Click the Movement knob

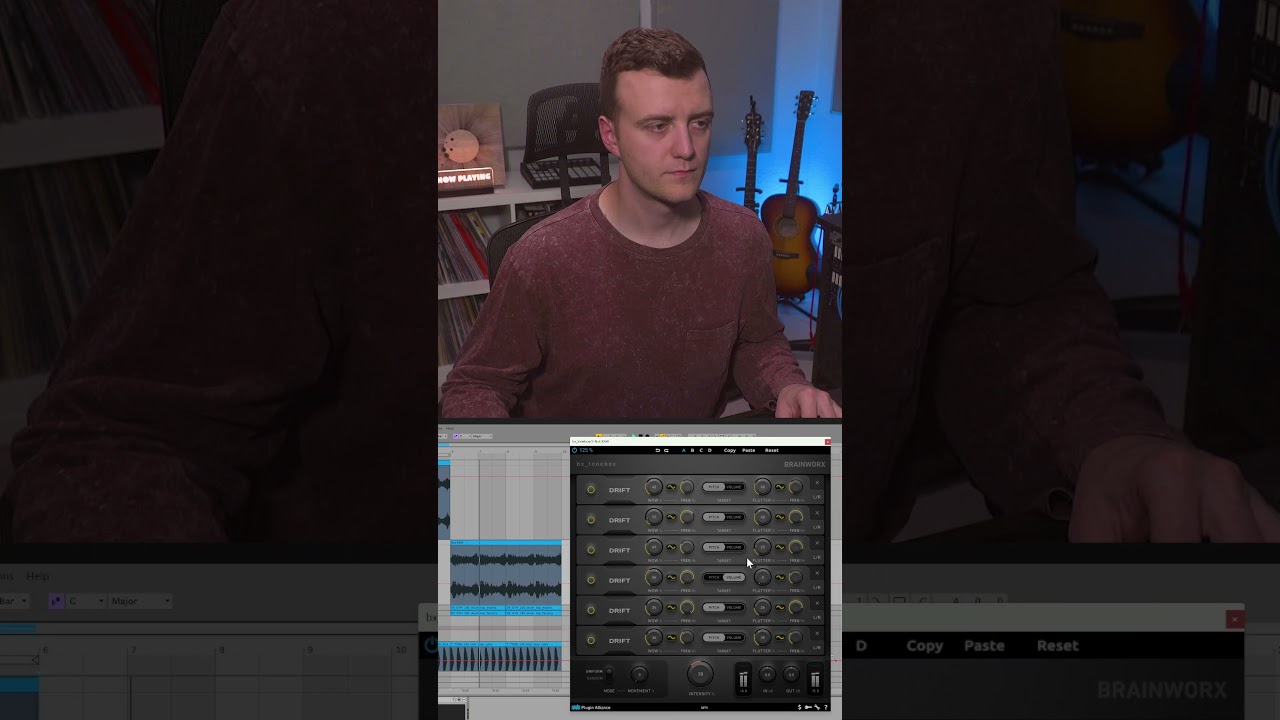(639, 674)
